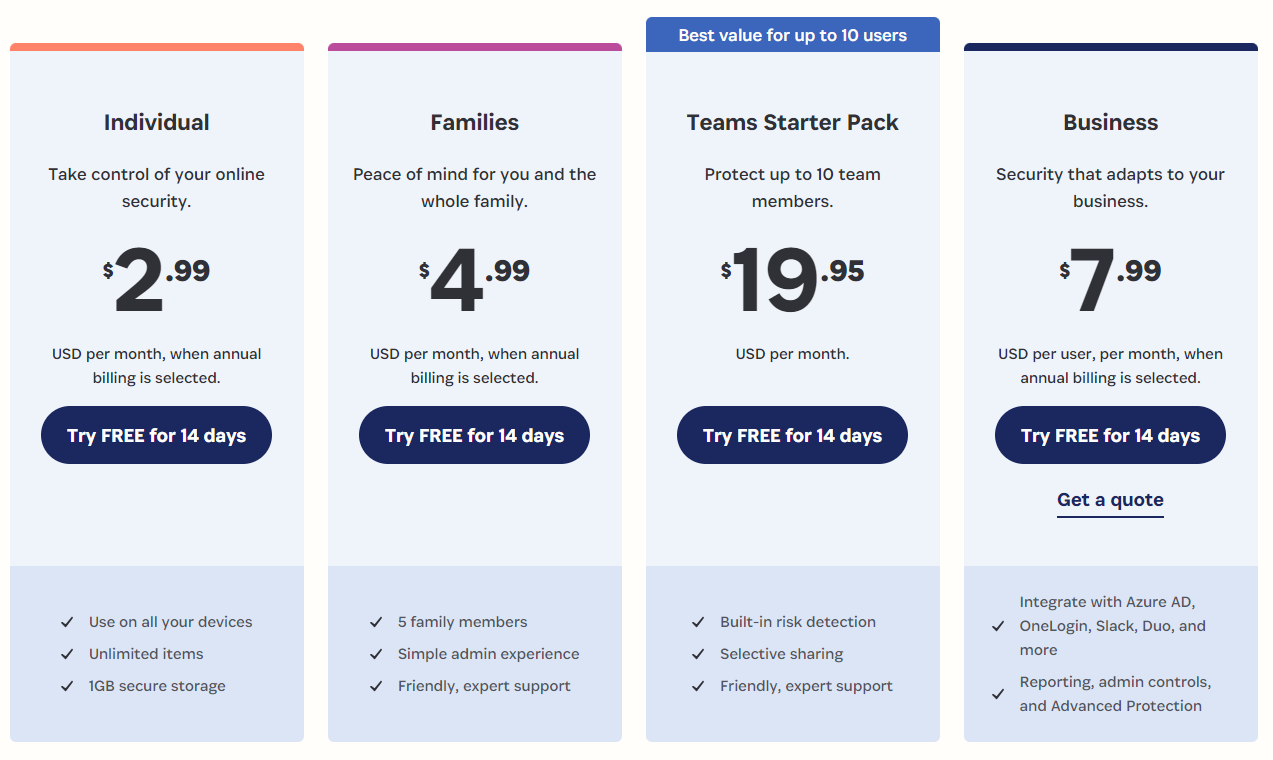Click checkmark beside Simple admin experience
The image size is (1273, 760).
click(376, 654)
